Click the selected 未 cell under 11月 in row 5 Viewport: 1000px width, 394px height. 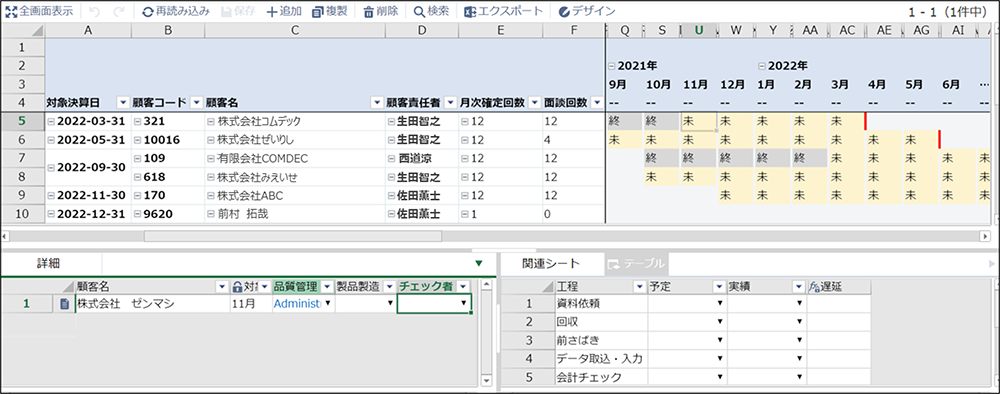[699, 122]
